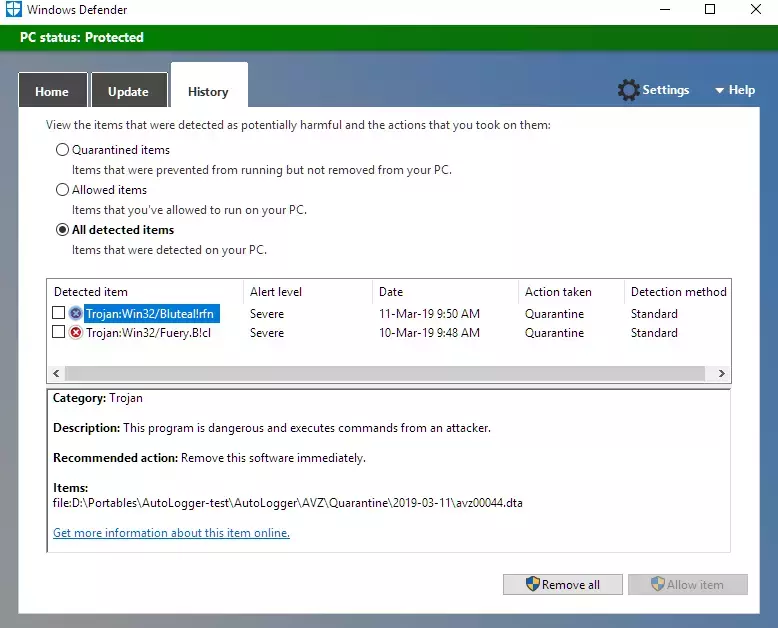This screenshot has height=628, width=778.
Task: Click the left arrow of the horizontal scrollbar
Action: tap(56, 373)
